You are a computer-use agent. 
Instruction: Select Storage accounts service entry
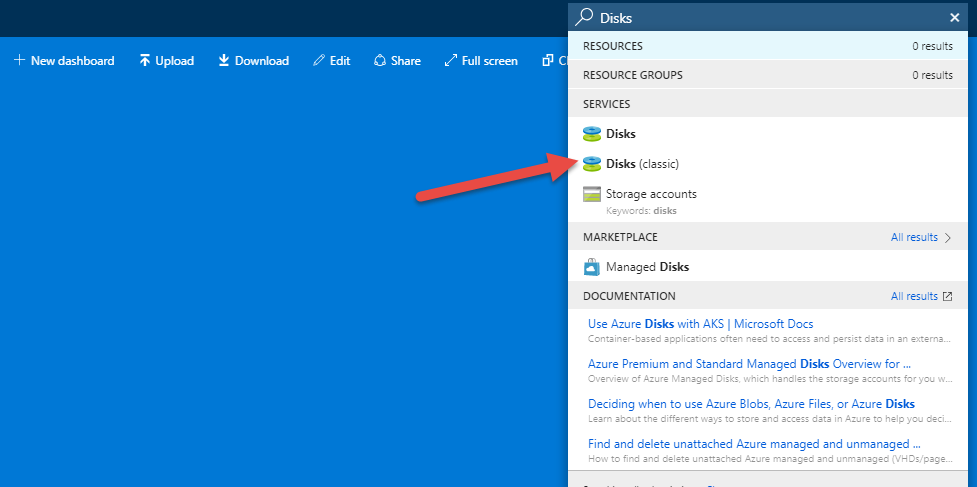768,201
